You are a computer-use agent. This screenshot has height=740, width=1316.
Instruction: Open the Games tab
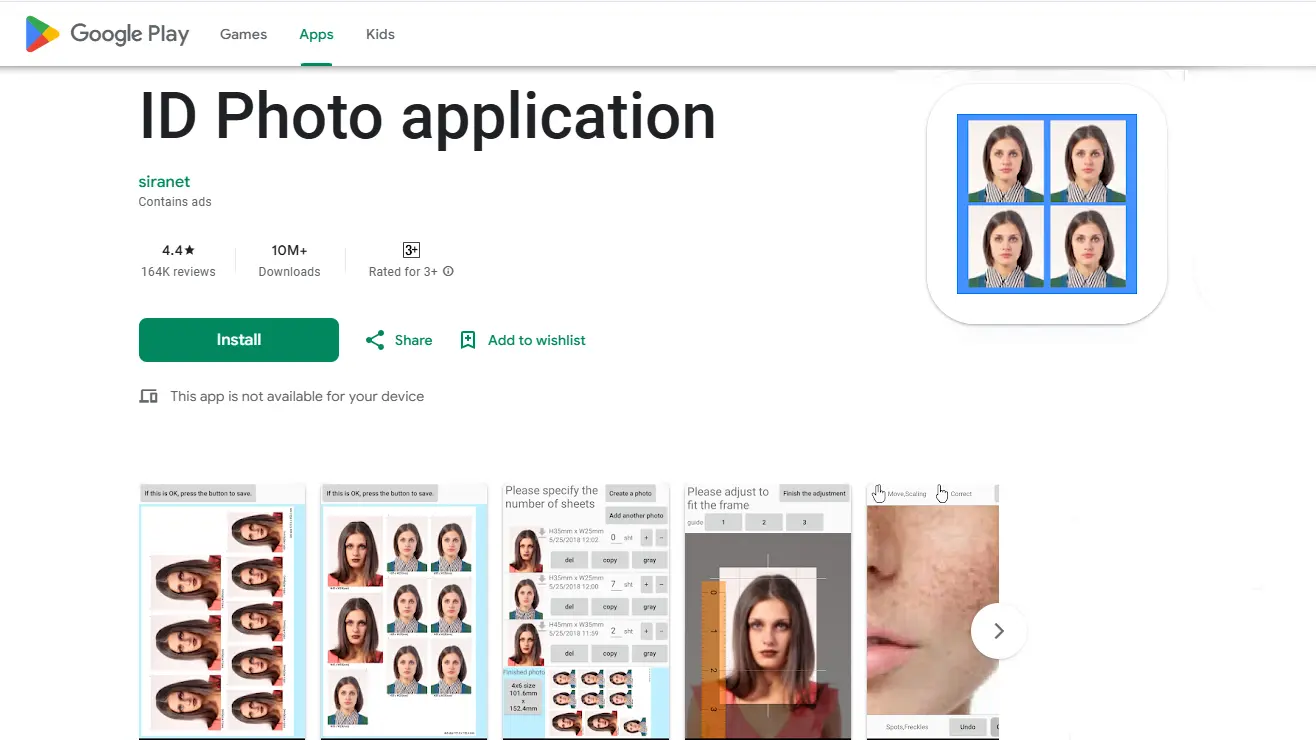(243, 34)
